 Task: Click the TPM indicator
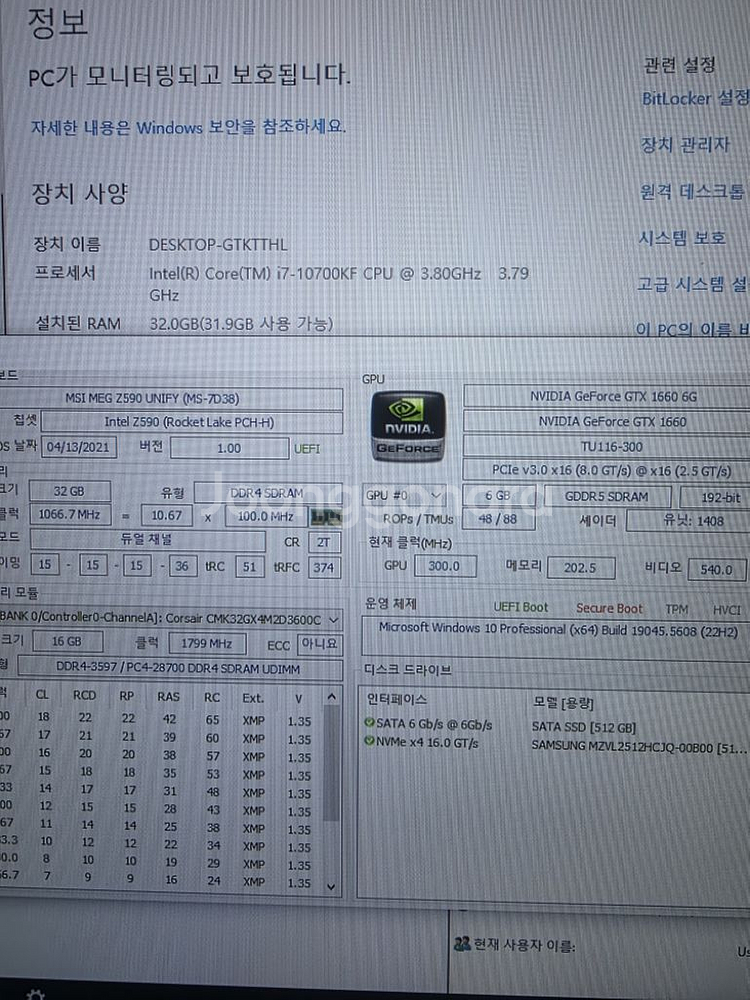pos(677,610)
